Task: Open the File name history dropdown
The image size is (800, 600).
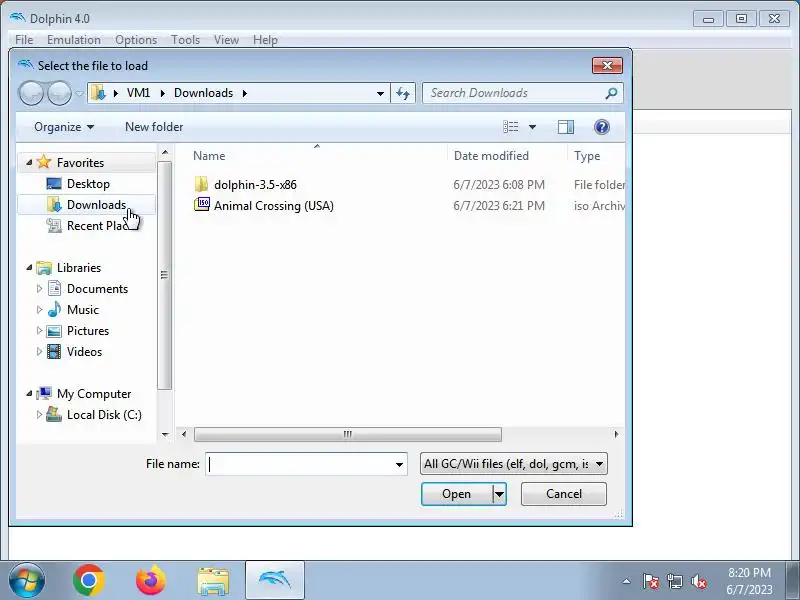Action: 399,464
